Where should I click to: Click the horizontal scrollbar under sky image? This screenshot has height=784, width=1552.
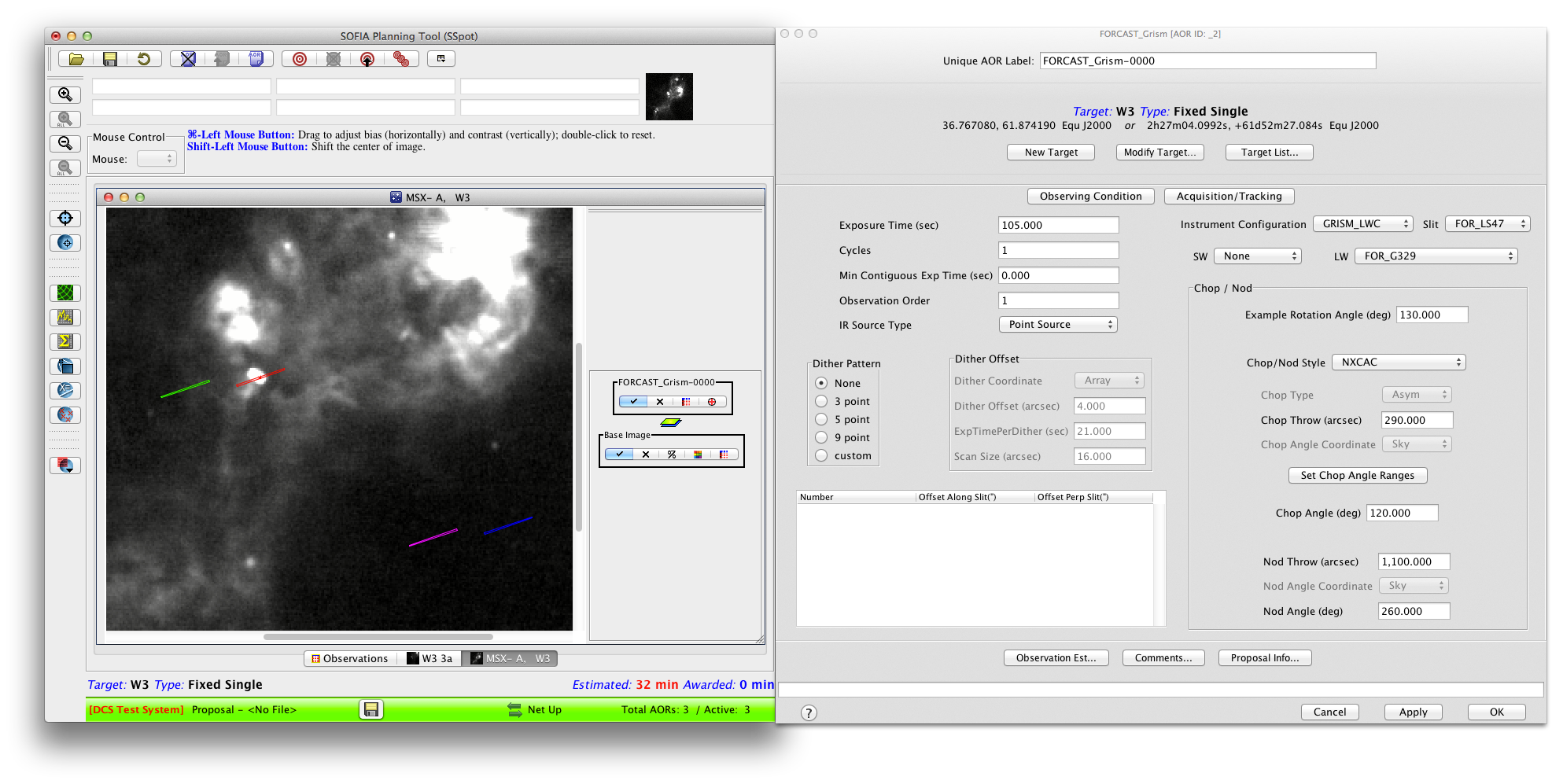click(378, 637)
